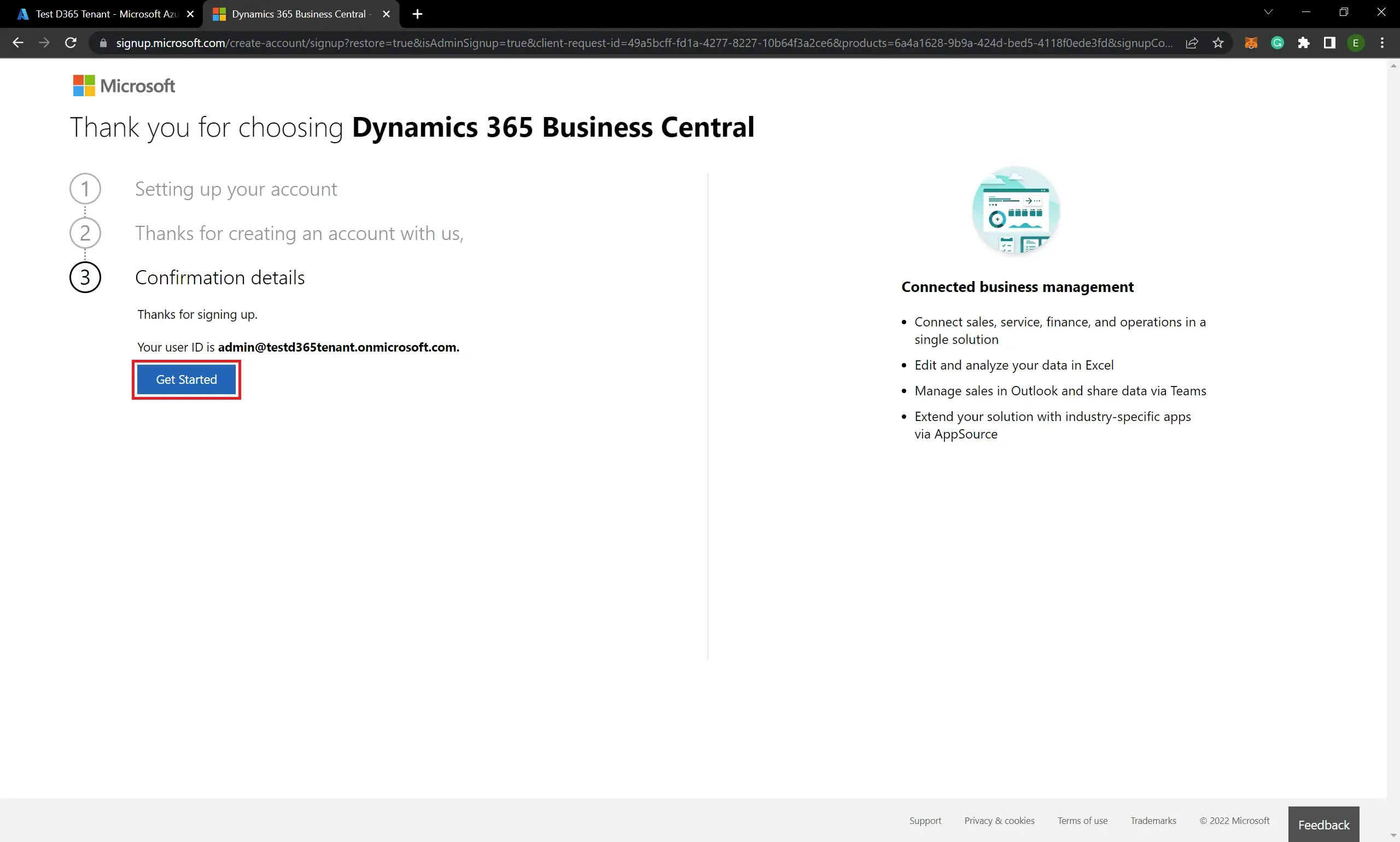
Task: Click the page scrollbar up arrow
Action: [1393, 66]
